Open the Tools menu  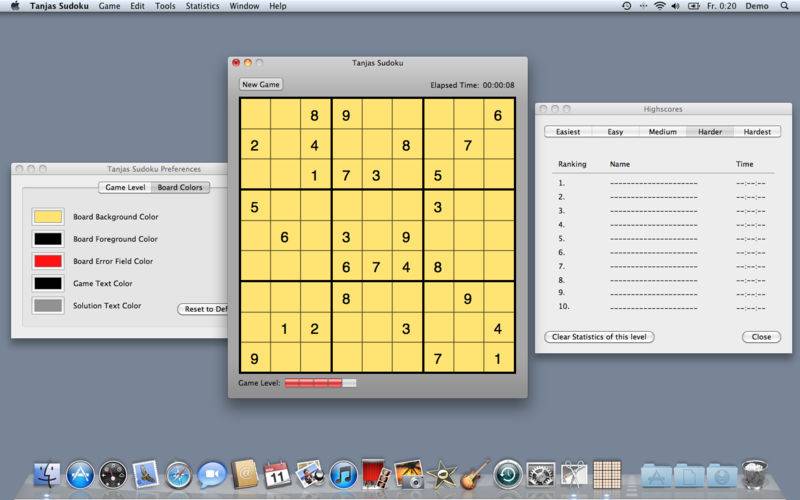165,6
